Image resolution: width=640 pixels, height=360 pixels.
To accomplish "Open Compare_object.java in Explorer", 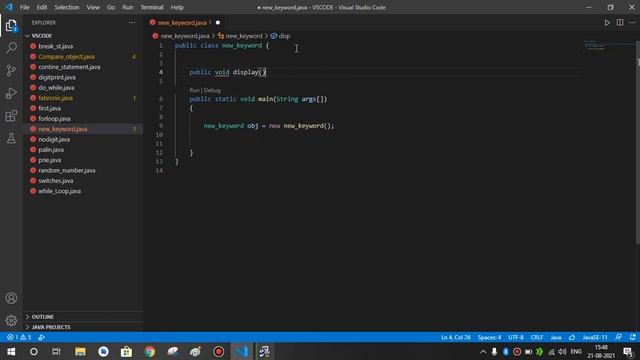I will [66, 57].
